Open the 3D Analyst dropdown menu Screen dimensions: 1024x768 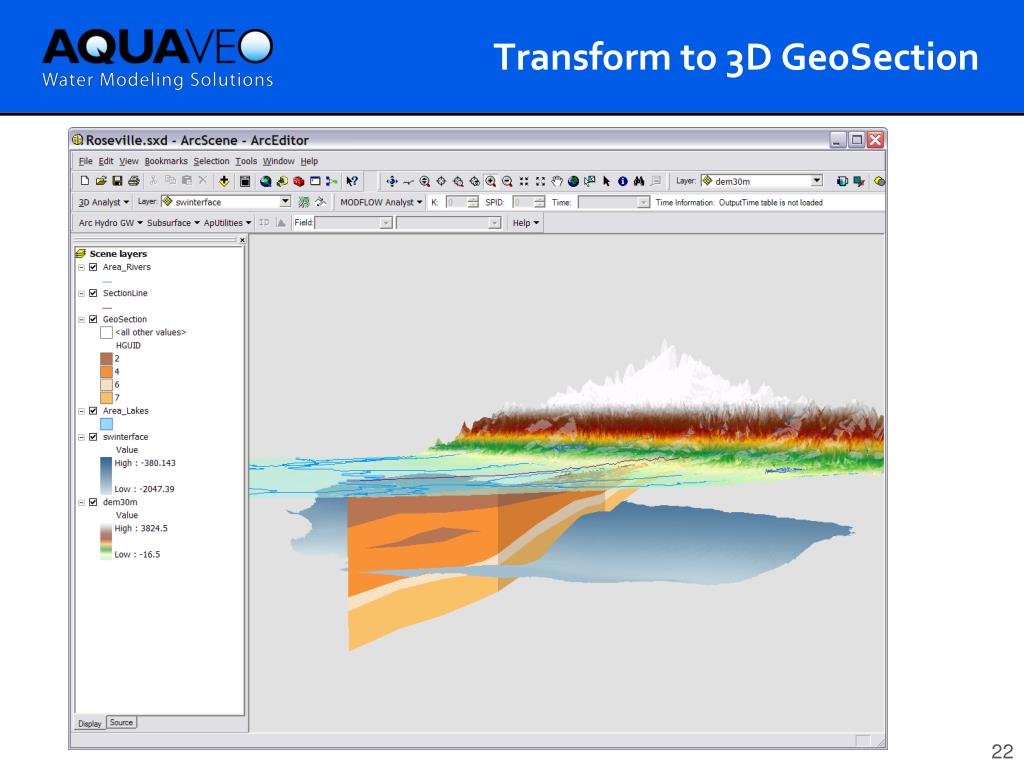click(x=104, y=202)
